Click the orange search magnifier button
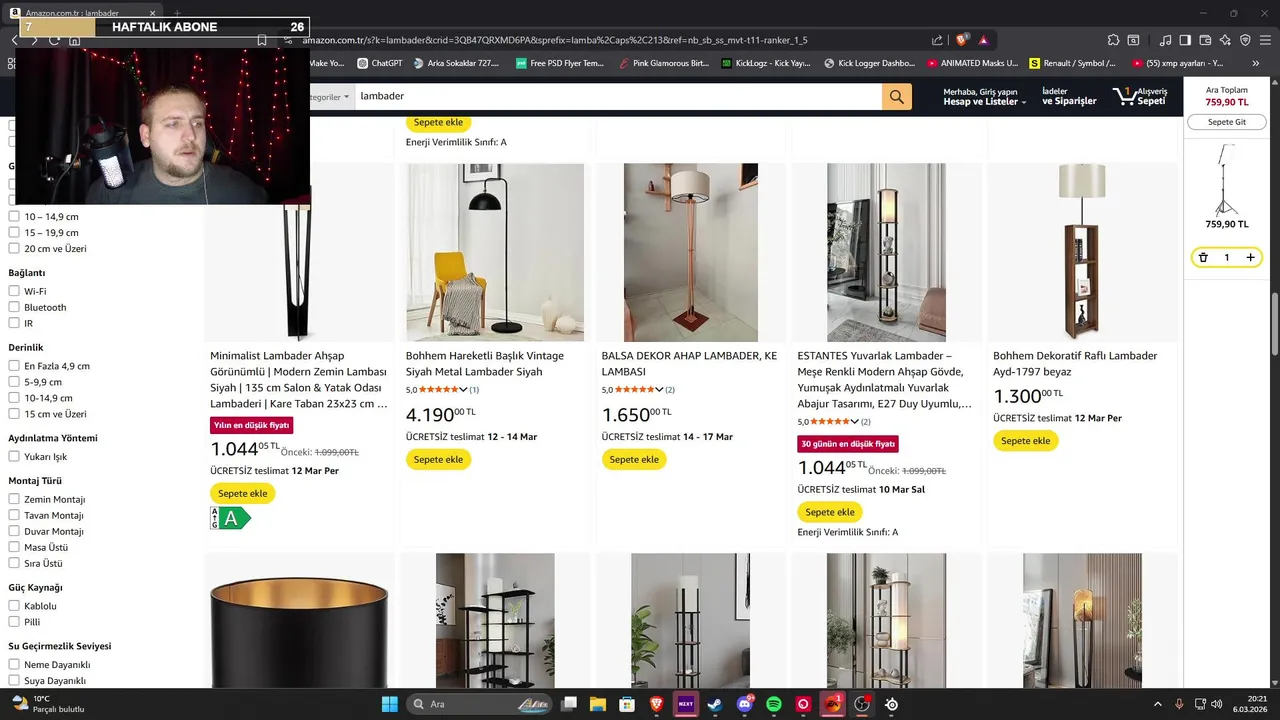The image size is (1280, 720). click(896, 96)
